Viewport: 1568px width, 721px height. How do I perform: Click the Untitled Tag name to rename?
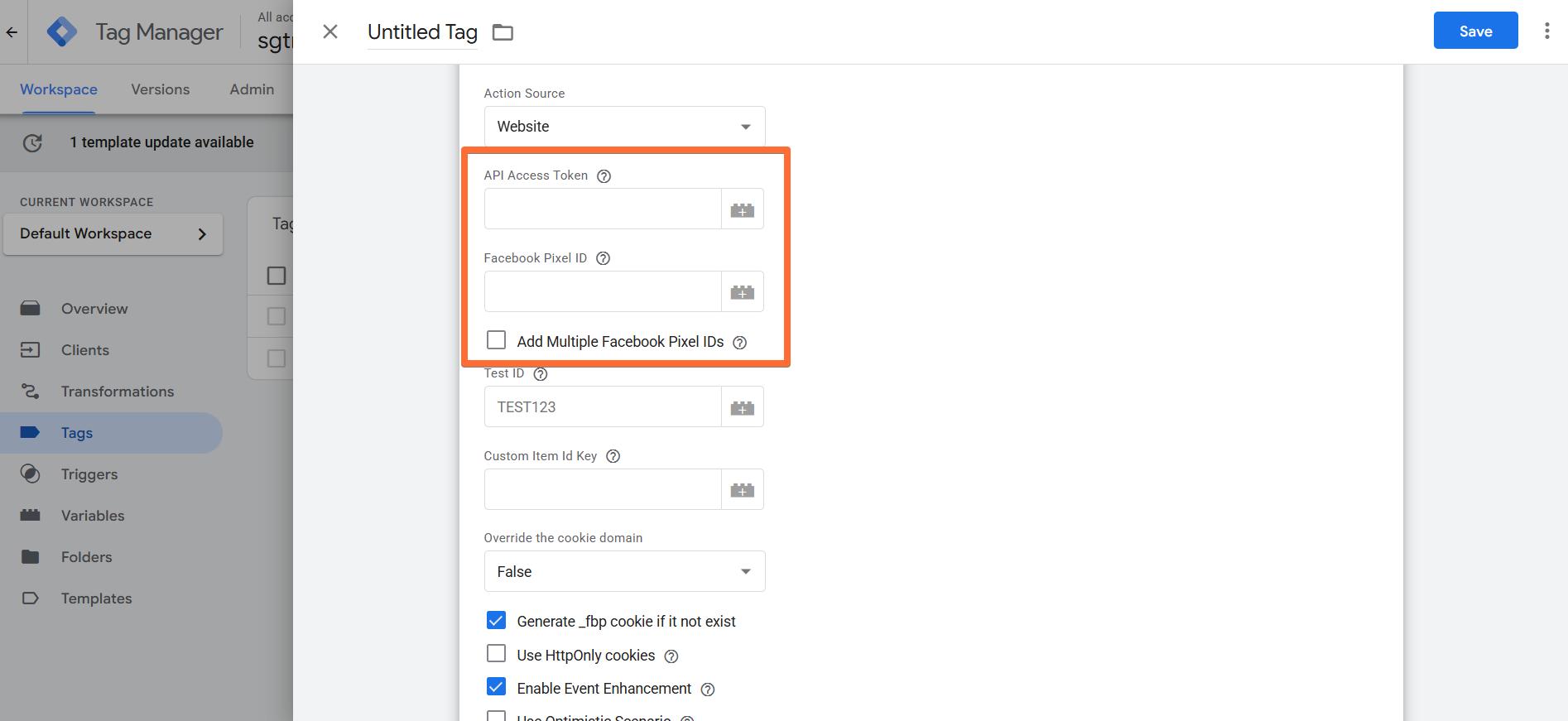tap(422, 32)
